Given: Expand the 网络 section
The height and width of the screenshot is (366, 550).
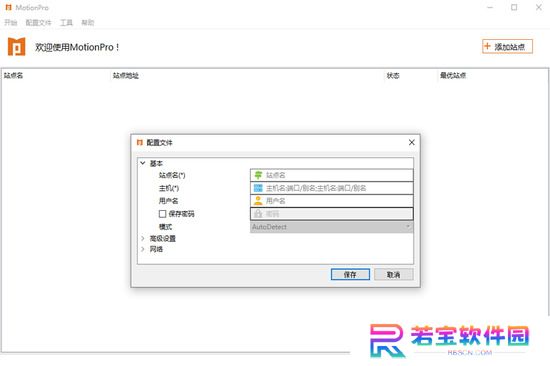Looking at the screenshot, I should 142,249.
